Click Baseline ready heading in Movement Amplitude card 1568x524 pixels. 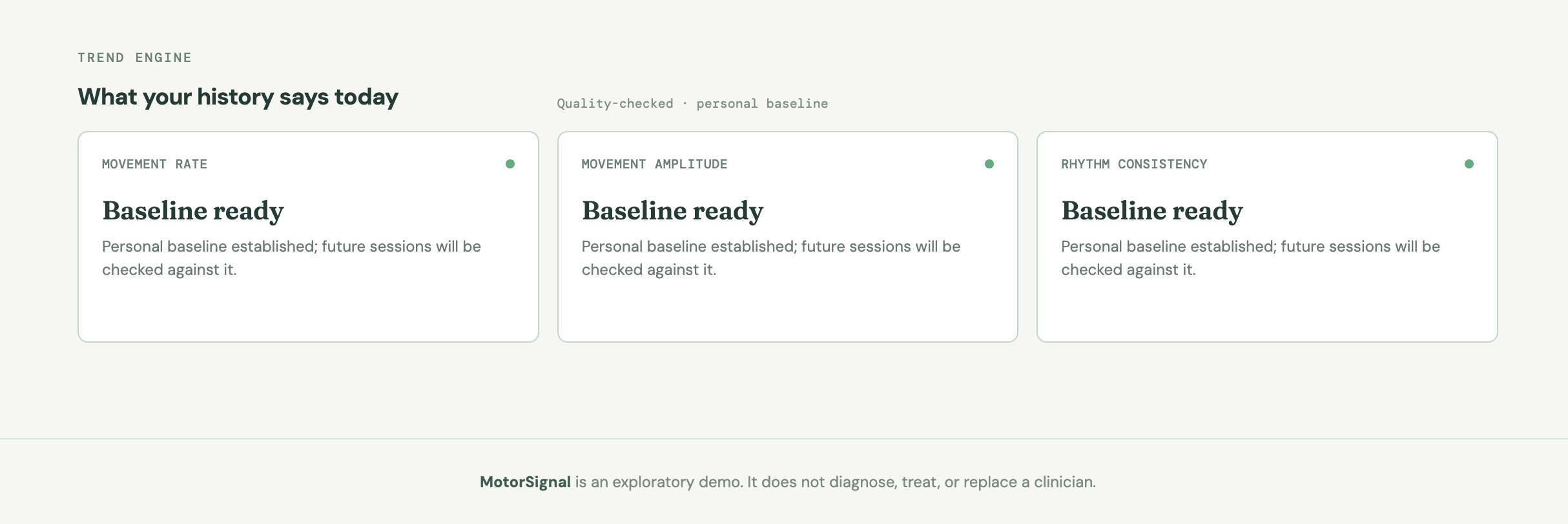(x=672, y=211)
